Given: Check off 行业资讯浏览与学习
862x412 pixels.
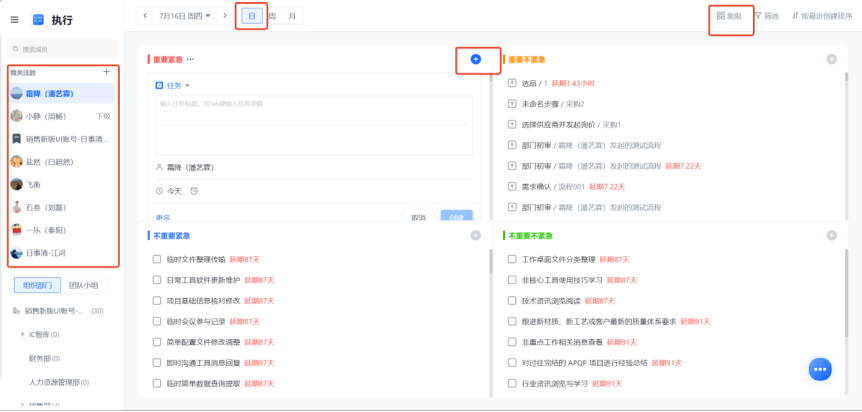Looking at the screenshot, I should 512,383.
